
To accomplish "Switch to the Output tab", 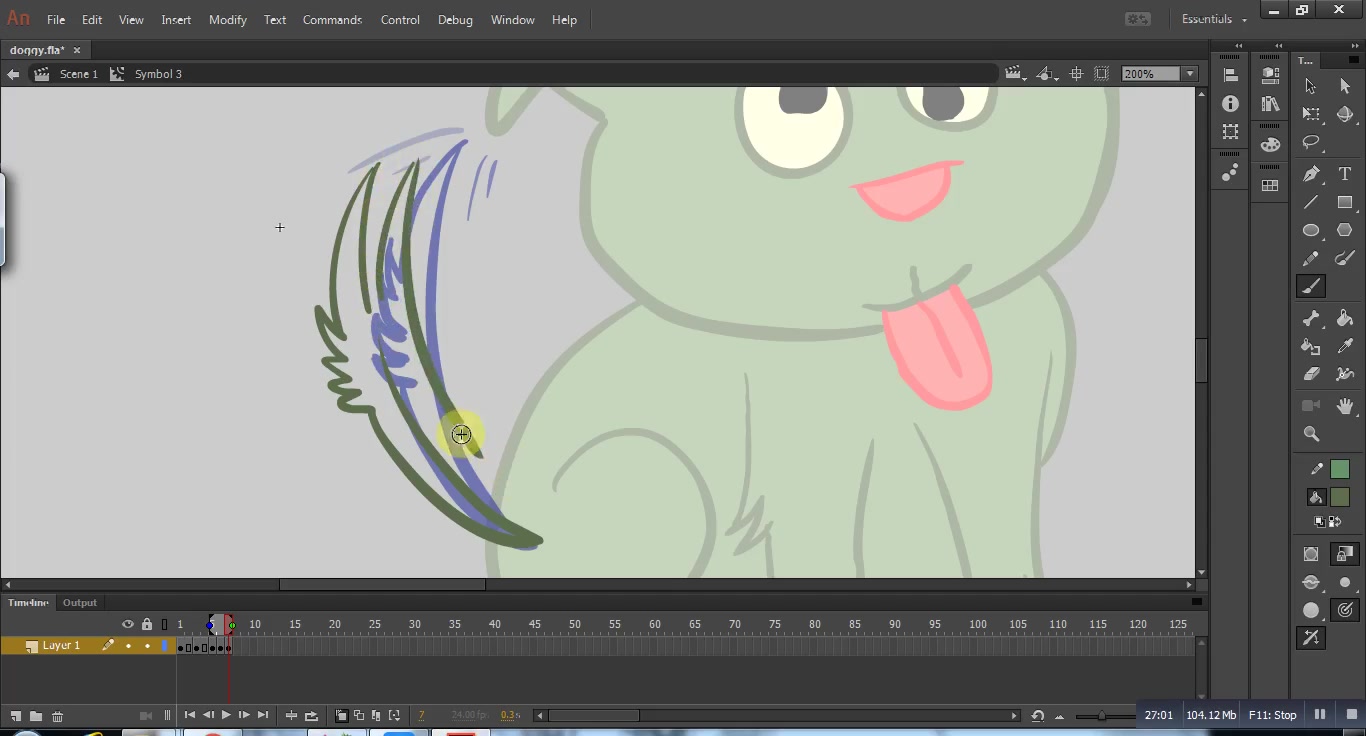I will tap(79, 602).
